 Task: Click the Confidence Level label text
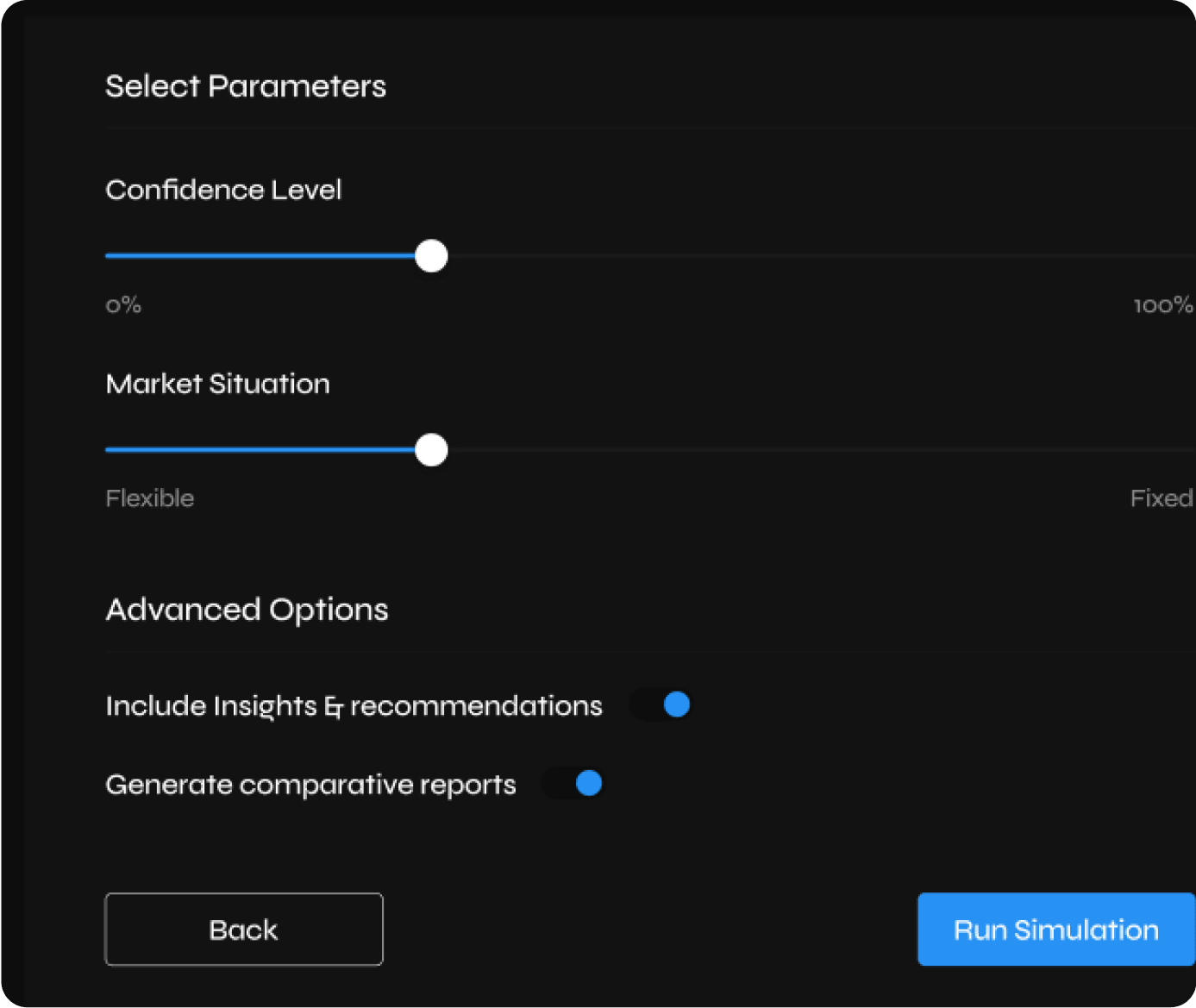pos(223,190)
